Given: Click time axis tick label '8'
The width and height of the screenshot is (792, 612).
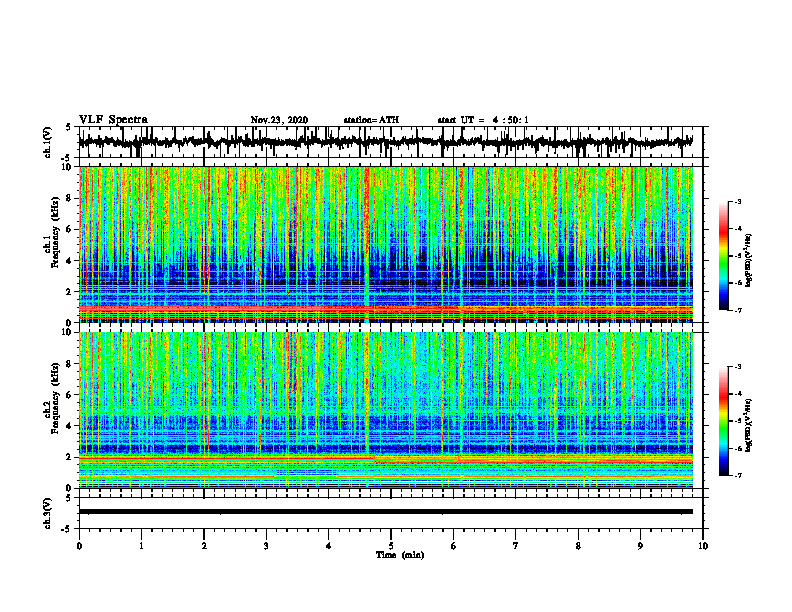Looking at the screenshot, I should (x=578, y=546).
